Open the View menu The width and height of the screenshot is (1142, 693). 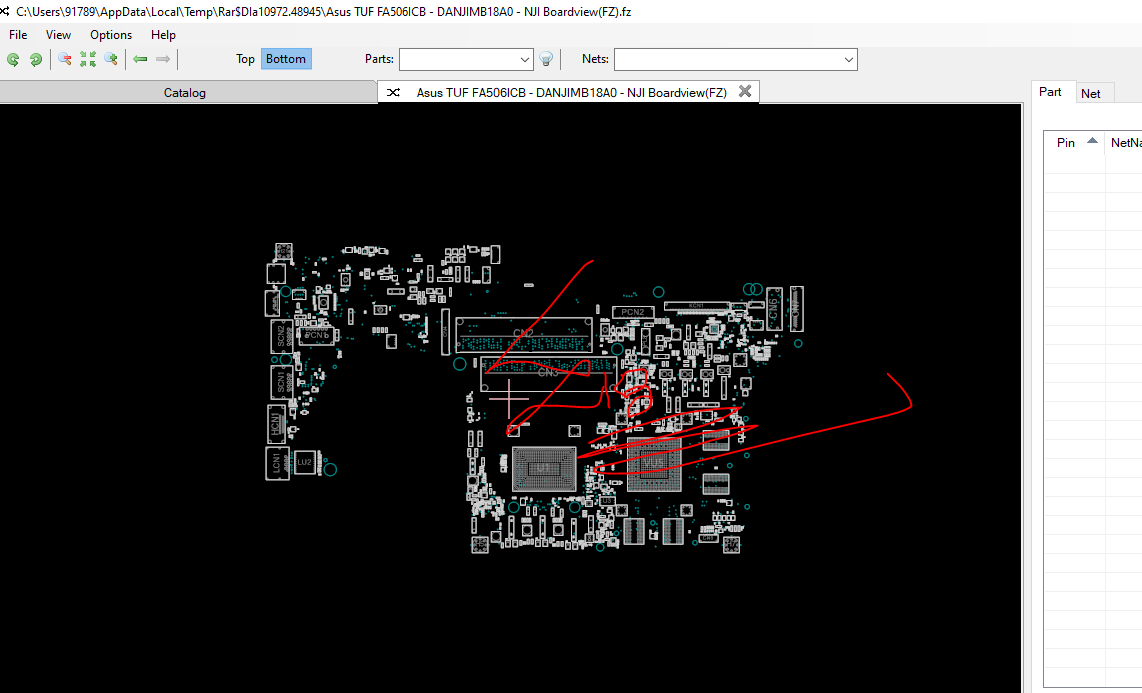[58, 35]
